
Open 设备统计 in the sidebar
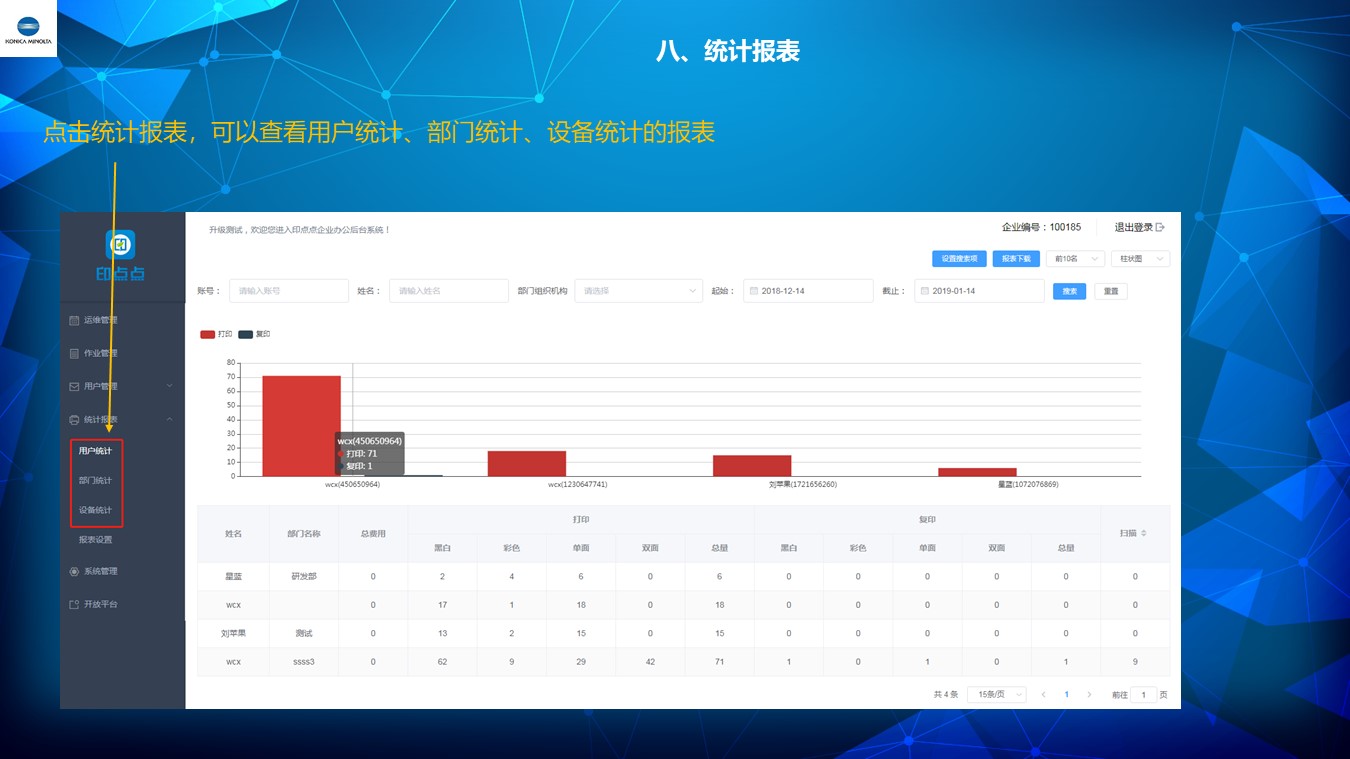pyautogui.click(x=96, y=510)
